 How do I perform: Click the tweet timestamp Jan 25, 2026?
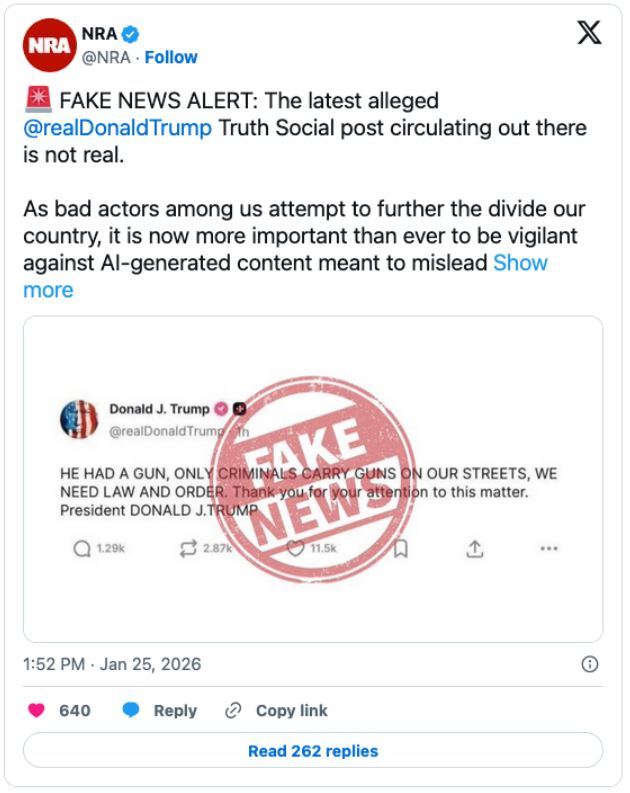(112, 664)
